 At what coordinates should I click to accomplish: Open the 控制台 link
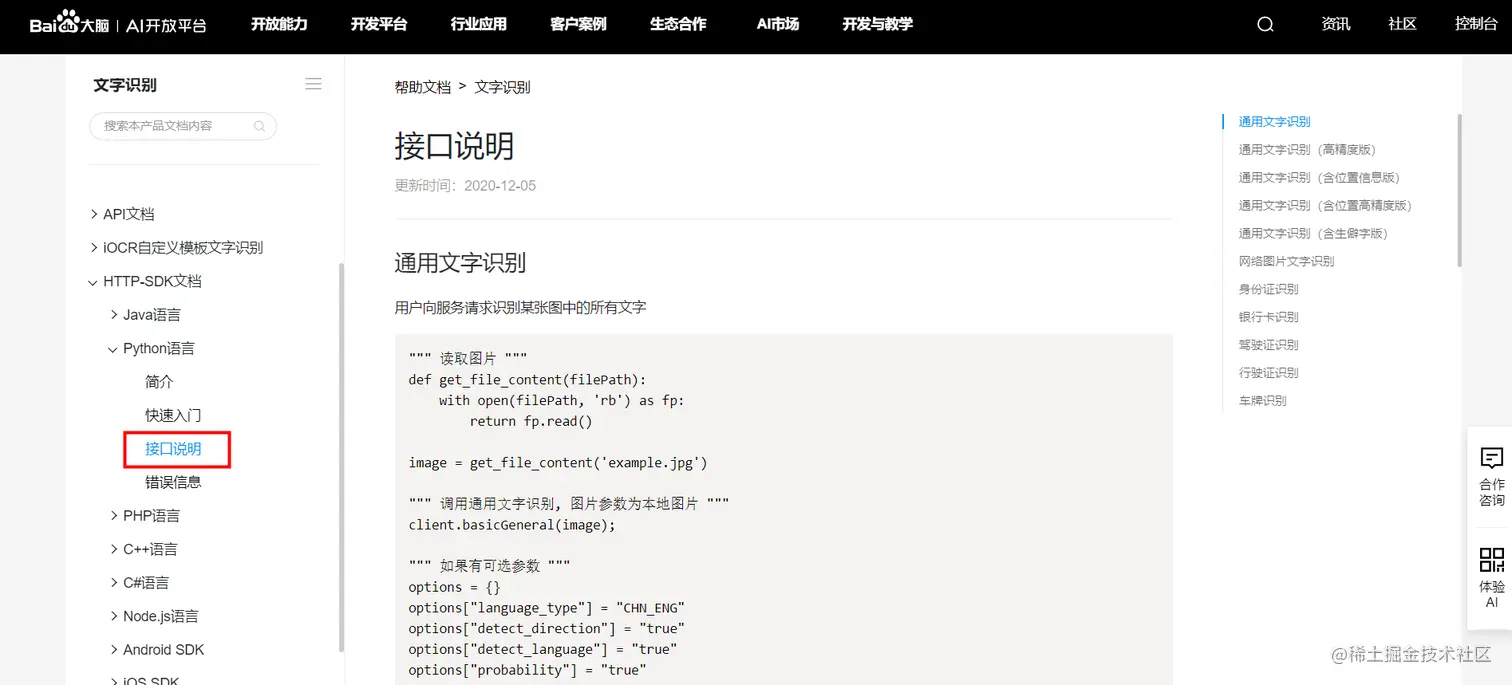coord(1476,24)
